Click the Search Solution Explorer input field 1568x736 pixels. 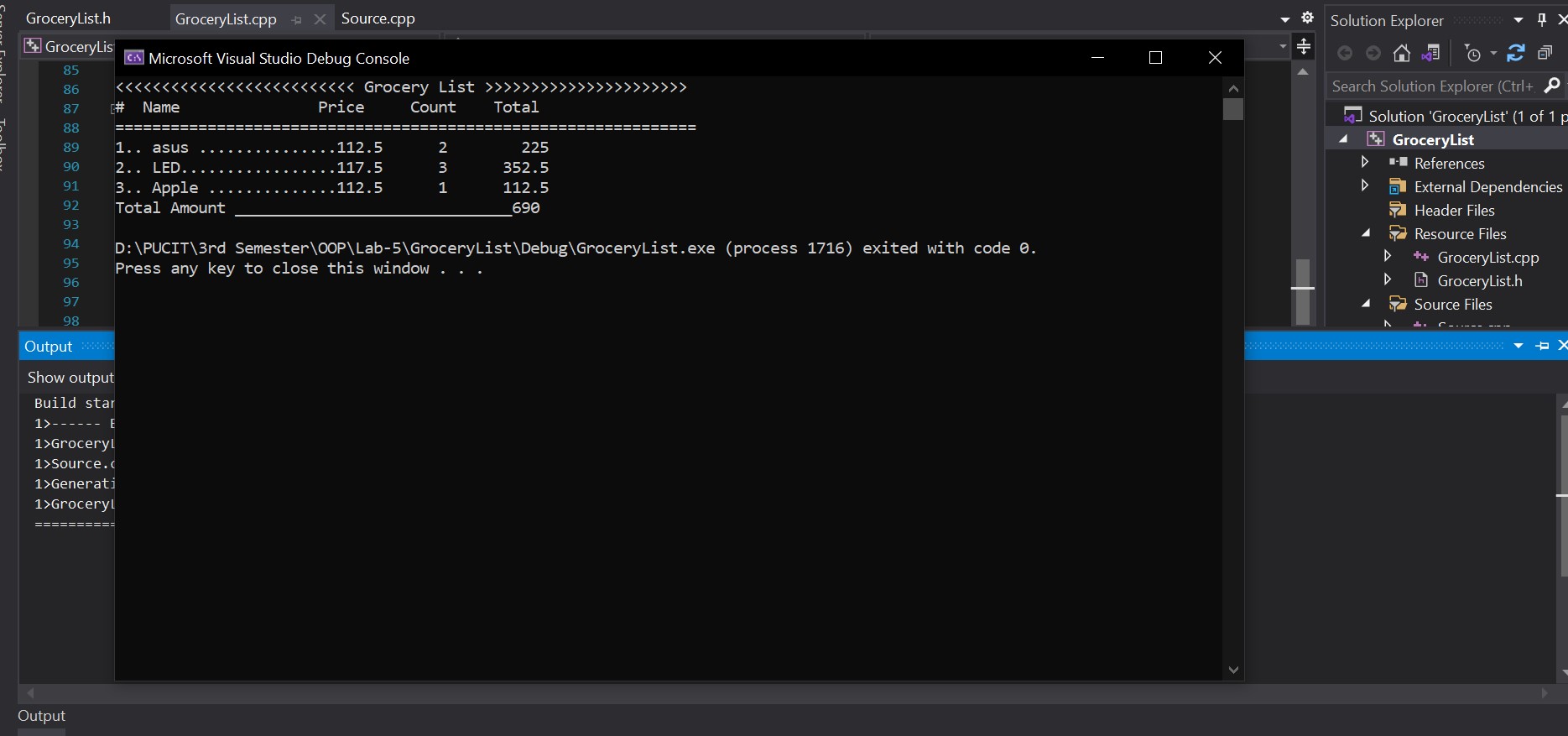tap(1431, 86)
